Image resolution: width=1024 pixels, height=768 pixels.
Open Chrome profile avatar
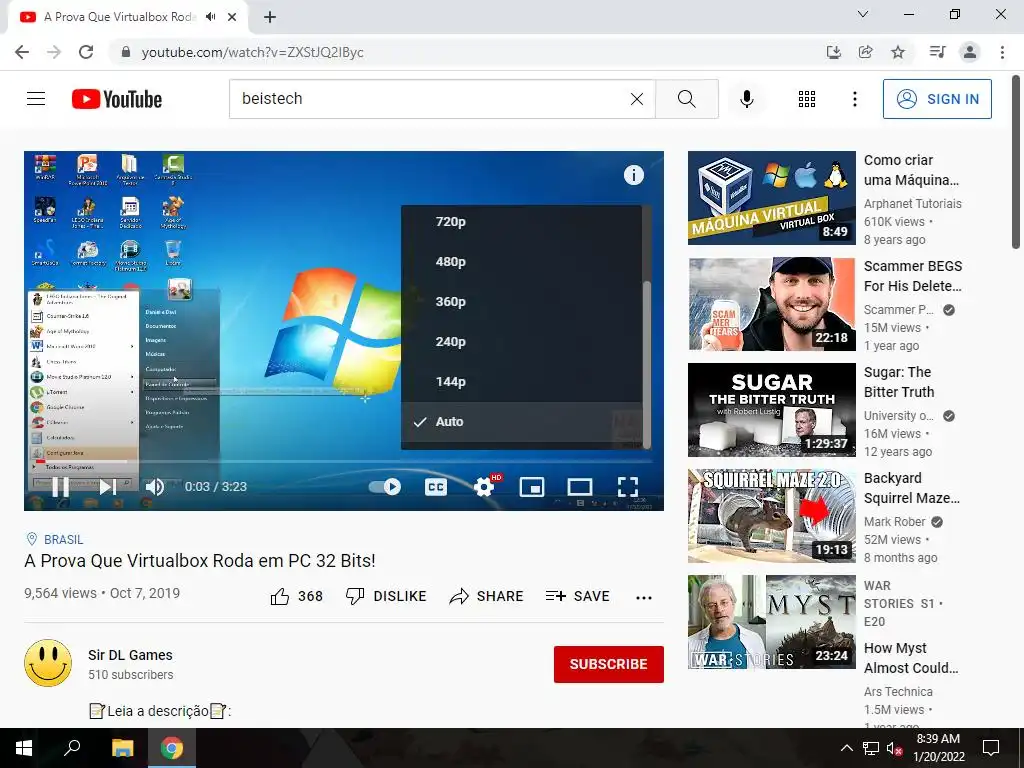tap(970, 52)
